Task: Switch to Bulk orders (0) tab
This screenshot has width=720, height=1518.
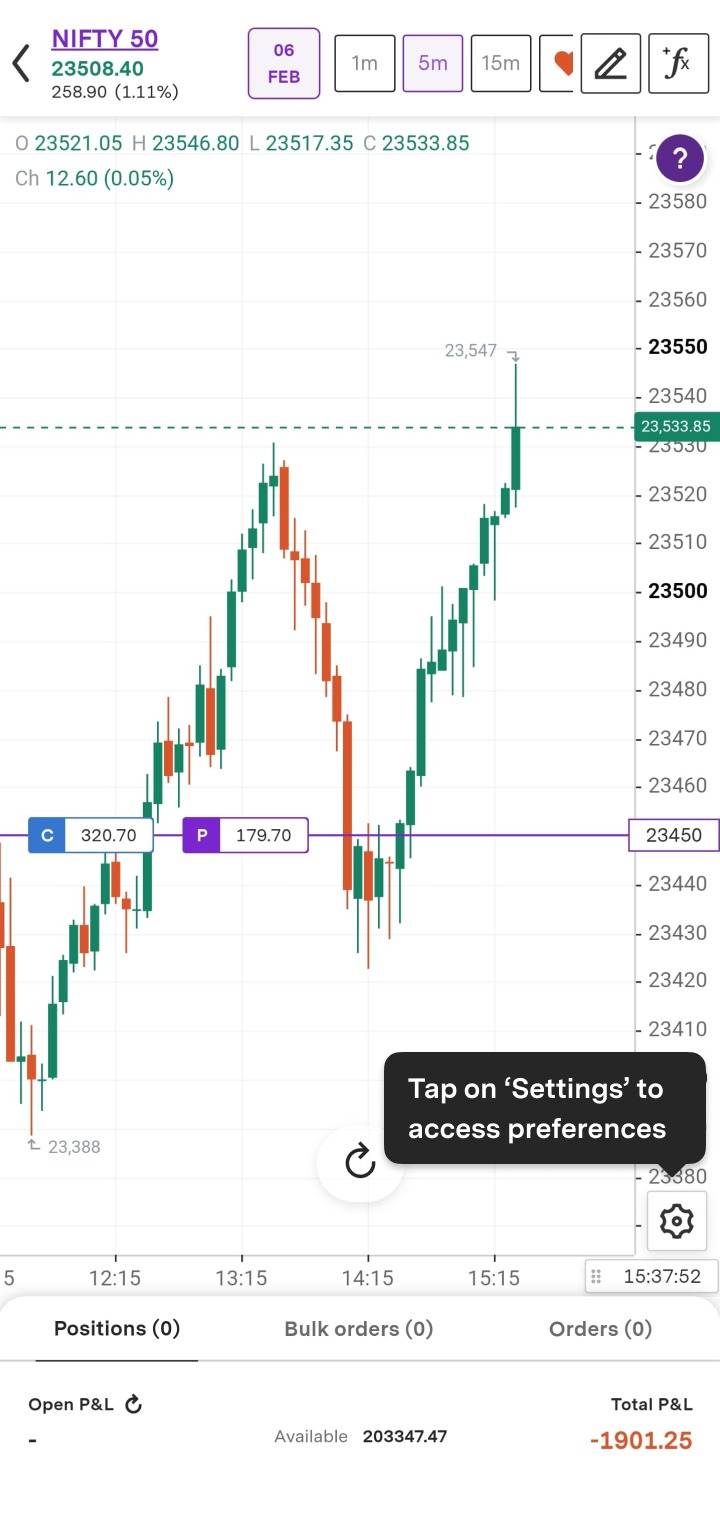Action: point(359,1329)
